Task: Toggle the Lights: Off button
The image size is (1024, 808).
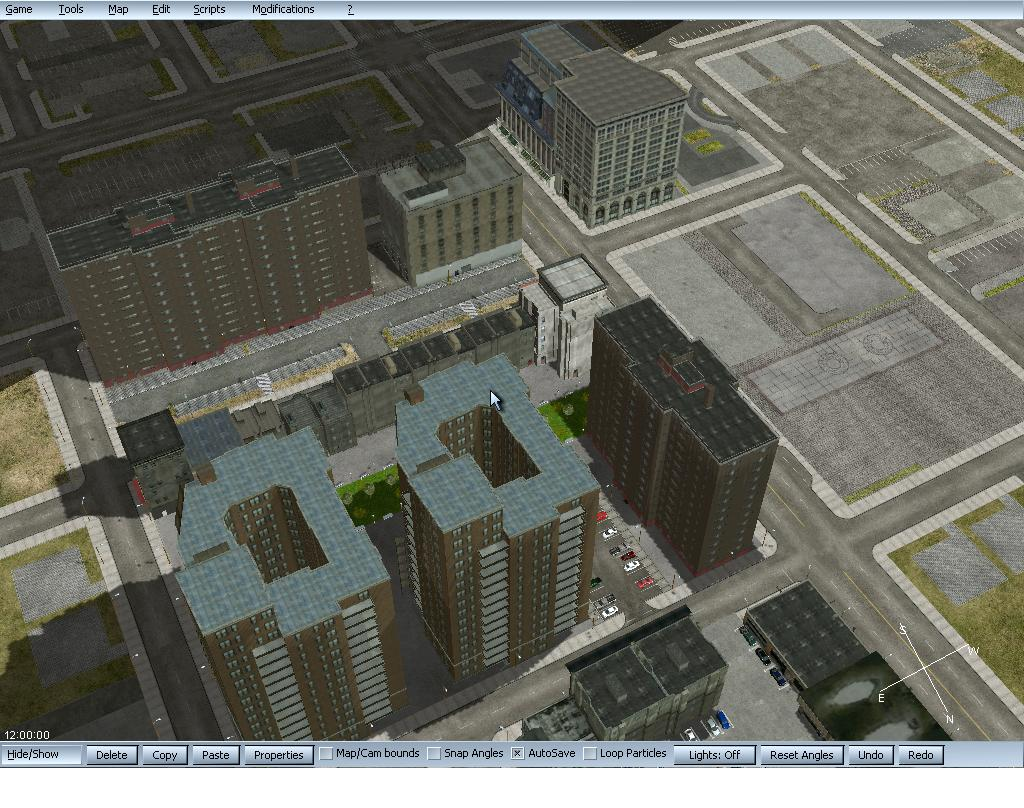Action: tap(714, 755)
